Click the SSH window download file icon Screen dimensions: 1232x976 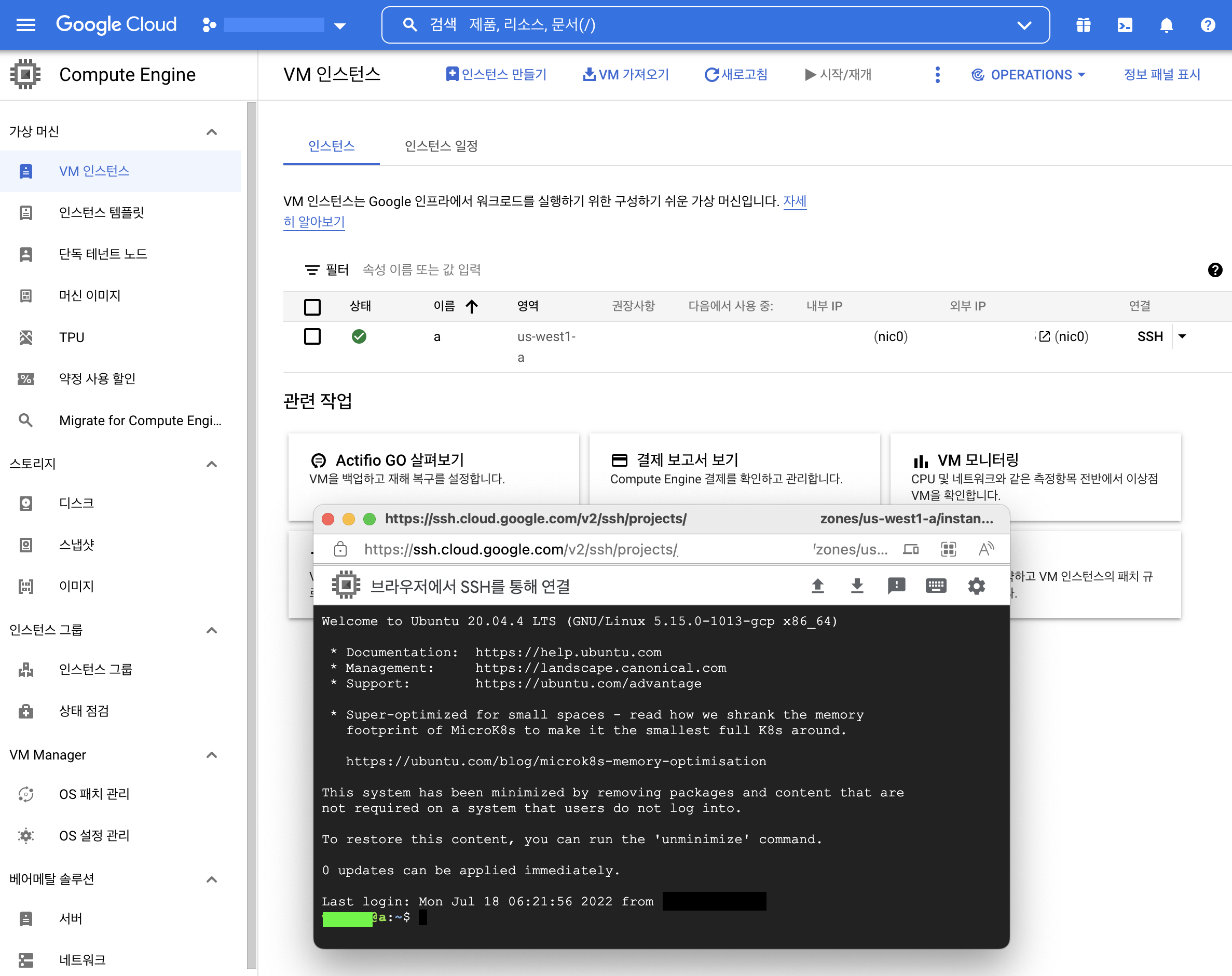point(857,586)
